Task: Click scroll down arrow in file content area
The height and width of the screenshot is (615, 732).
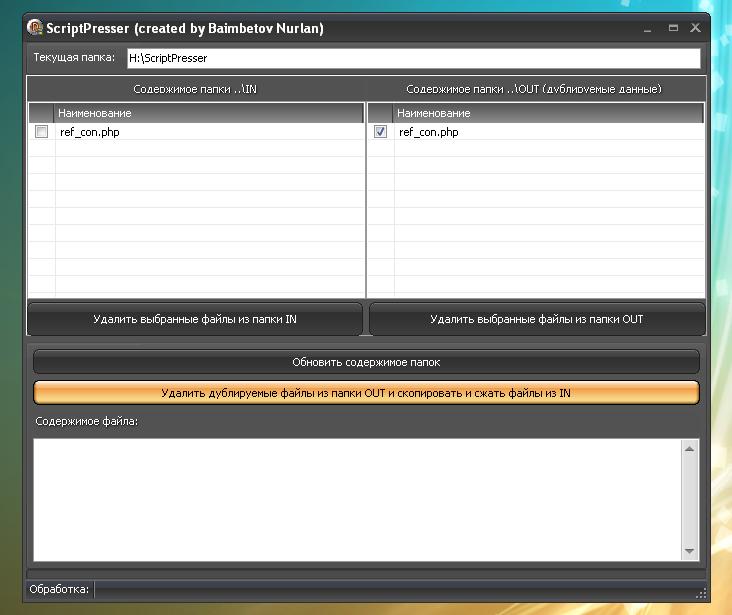Action: coord(689,551)
